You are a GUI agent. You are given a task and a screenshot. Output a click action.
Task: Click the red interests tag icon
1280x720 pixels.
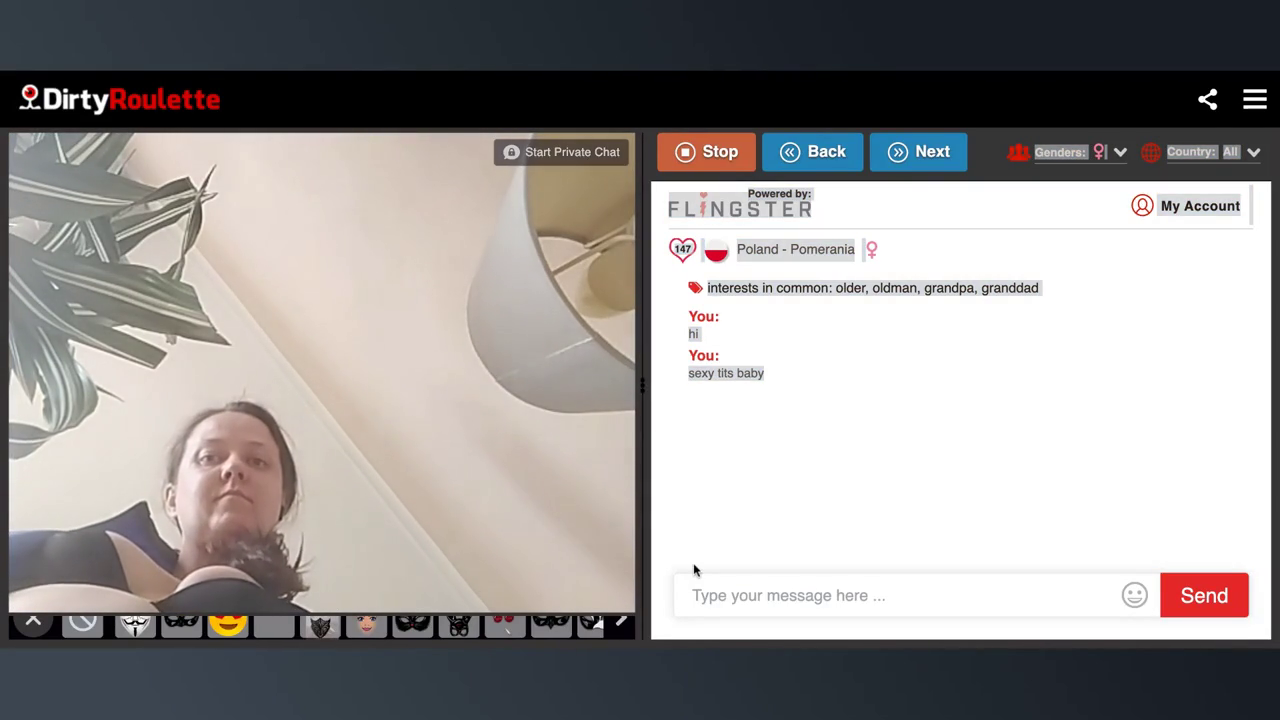coord(695,288)
